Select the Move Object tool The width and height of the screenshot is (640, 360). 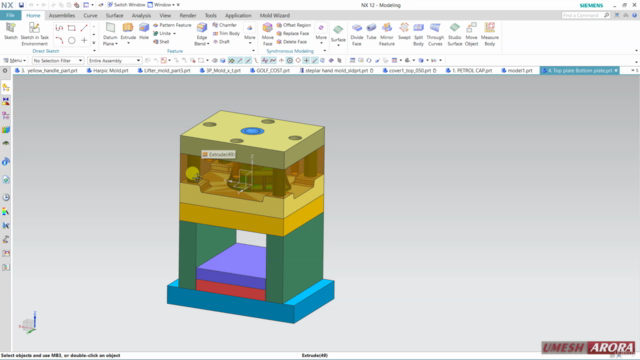(x=471, y=34)
